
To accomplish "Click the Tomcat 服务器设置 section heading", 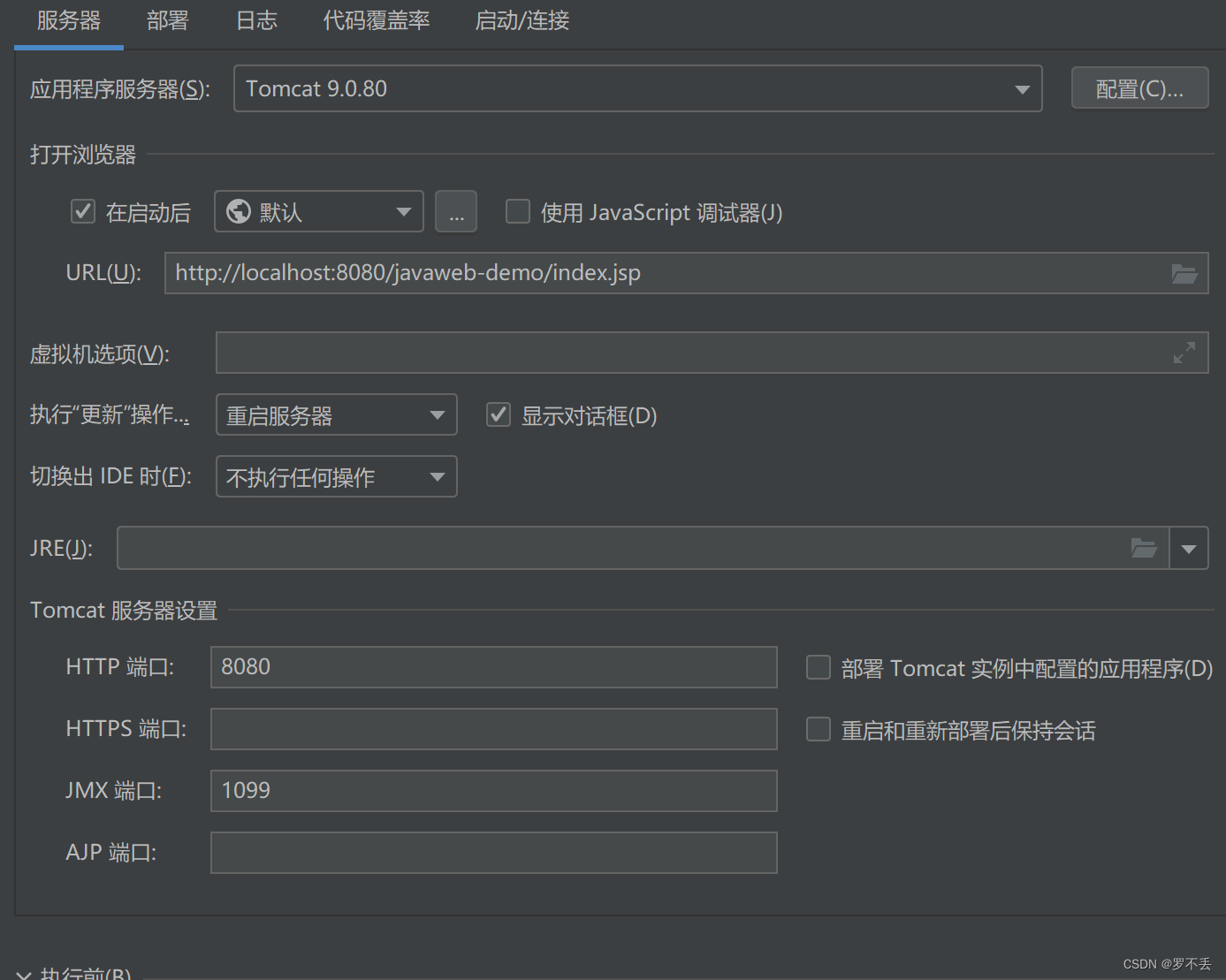I will tap(124, 611).
